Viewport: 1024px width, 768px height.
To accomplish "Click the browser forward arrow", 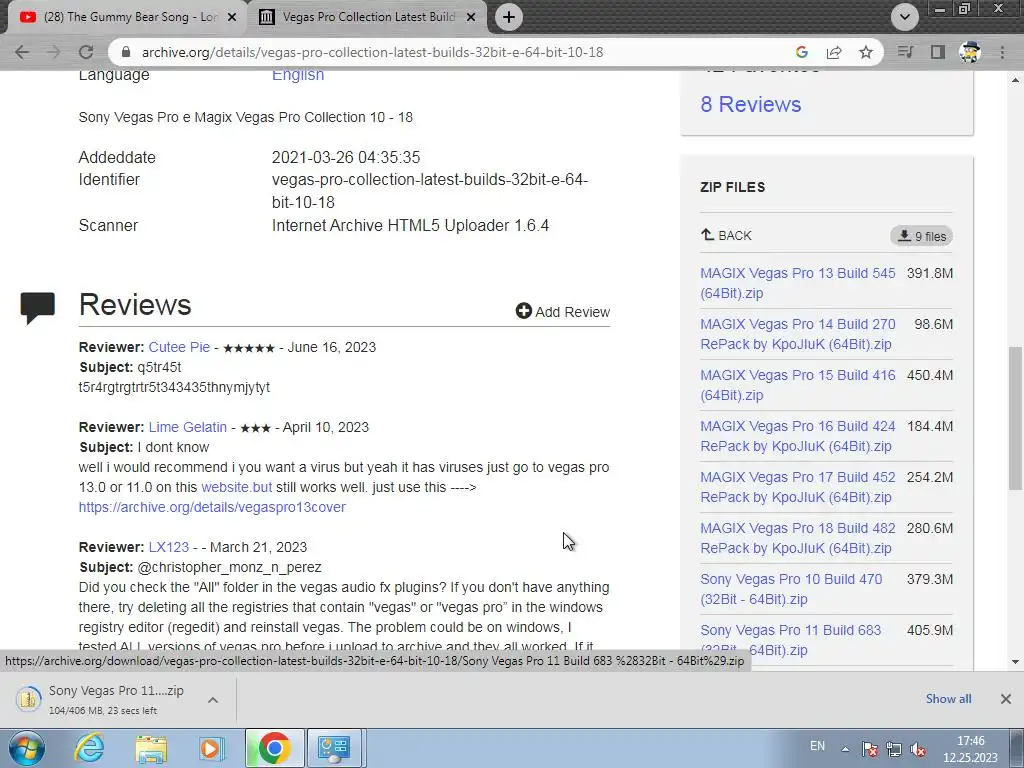I will click(54, 52).
